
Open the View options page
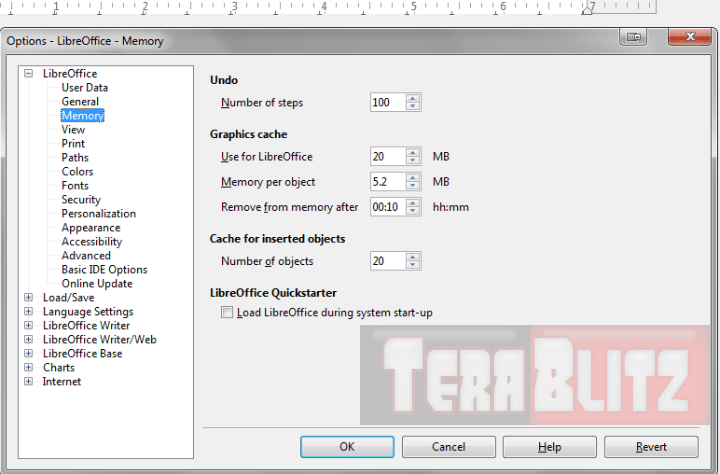73,130
